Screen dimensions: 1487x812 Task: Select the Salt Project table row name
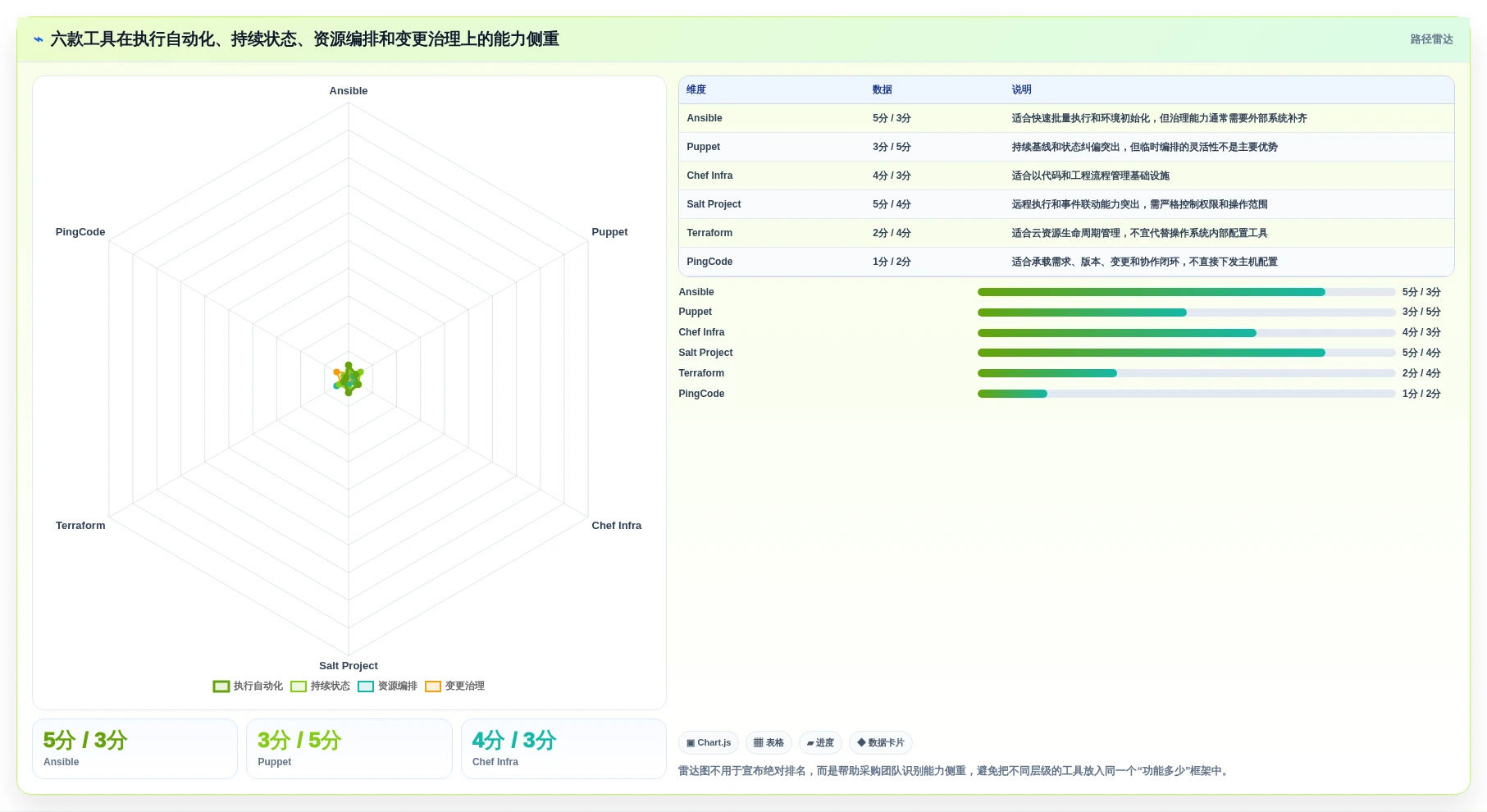point(714,204)
